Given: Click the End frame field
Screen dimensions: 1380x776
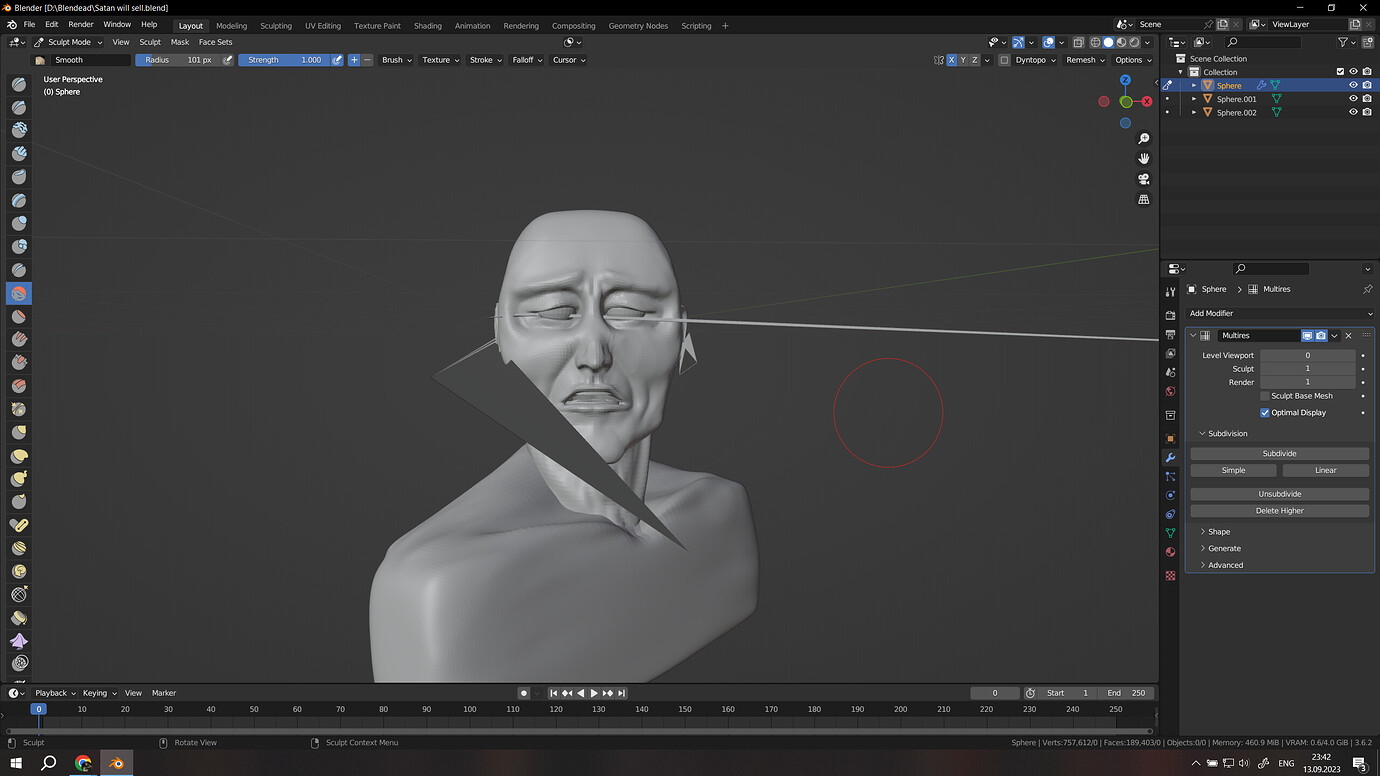Looking at the screenshot, I should 1126,693.
